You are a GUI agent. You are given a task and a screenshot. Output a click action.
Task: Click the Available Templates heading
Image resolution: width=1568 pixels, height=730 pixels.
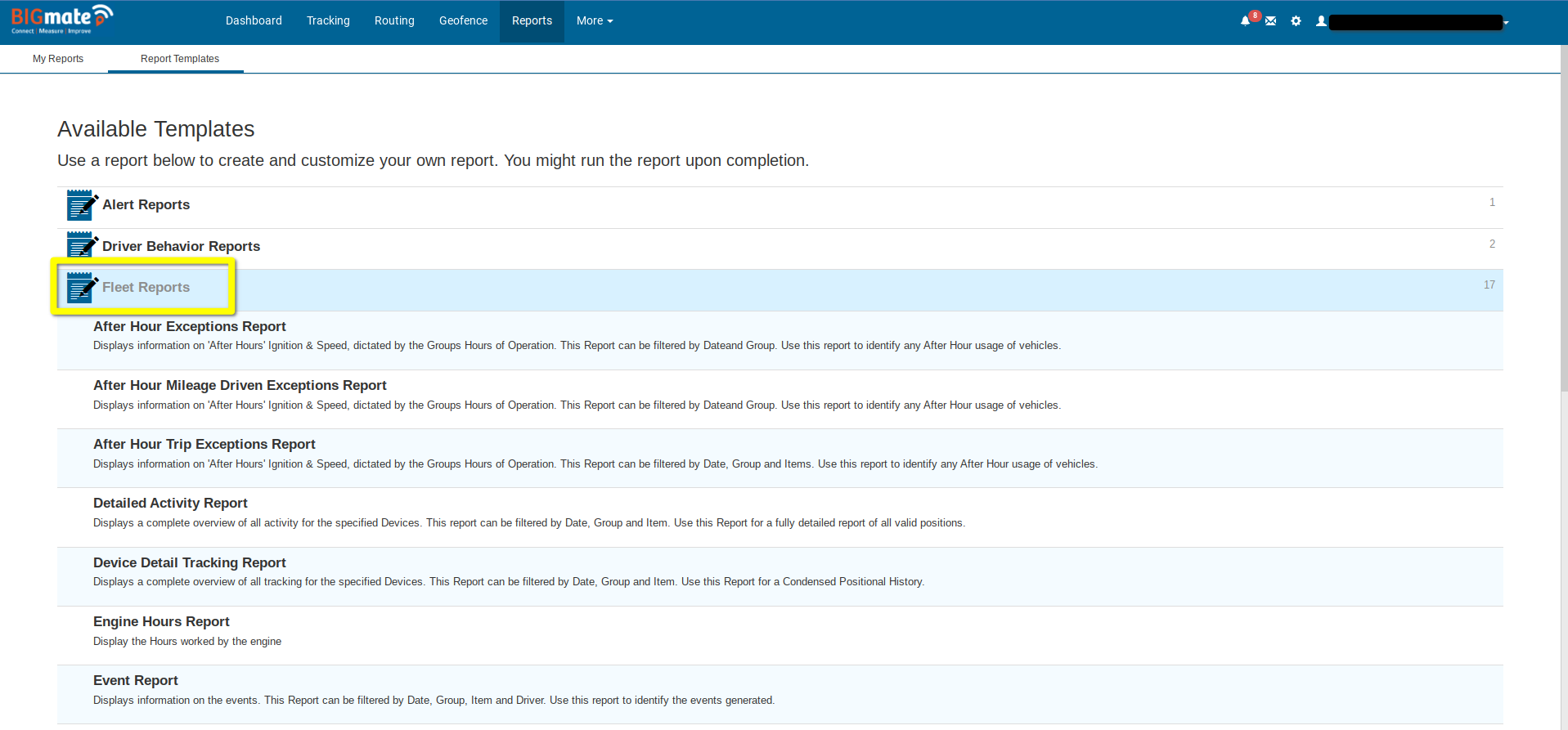(156, 129)
